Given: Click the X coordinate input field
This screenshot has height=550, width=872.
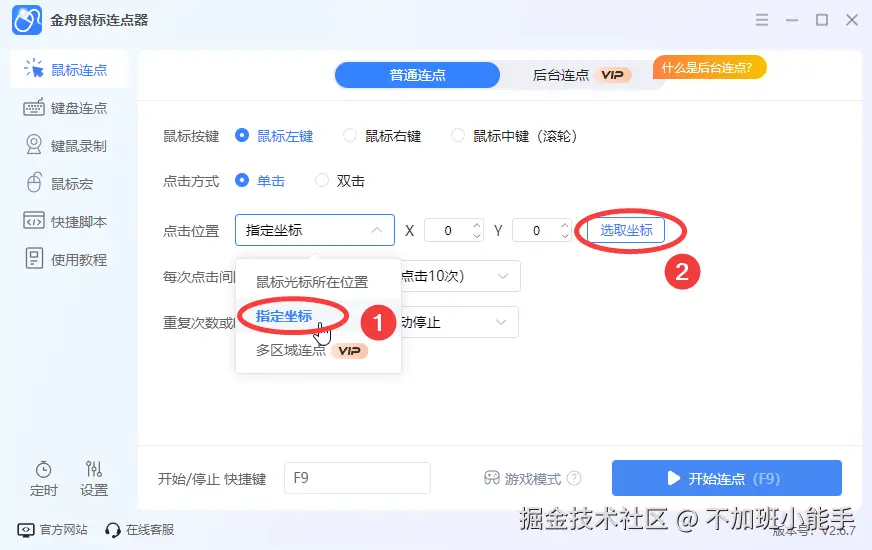Looking at the screenshot, I should click(448, 230).
